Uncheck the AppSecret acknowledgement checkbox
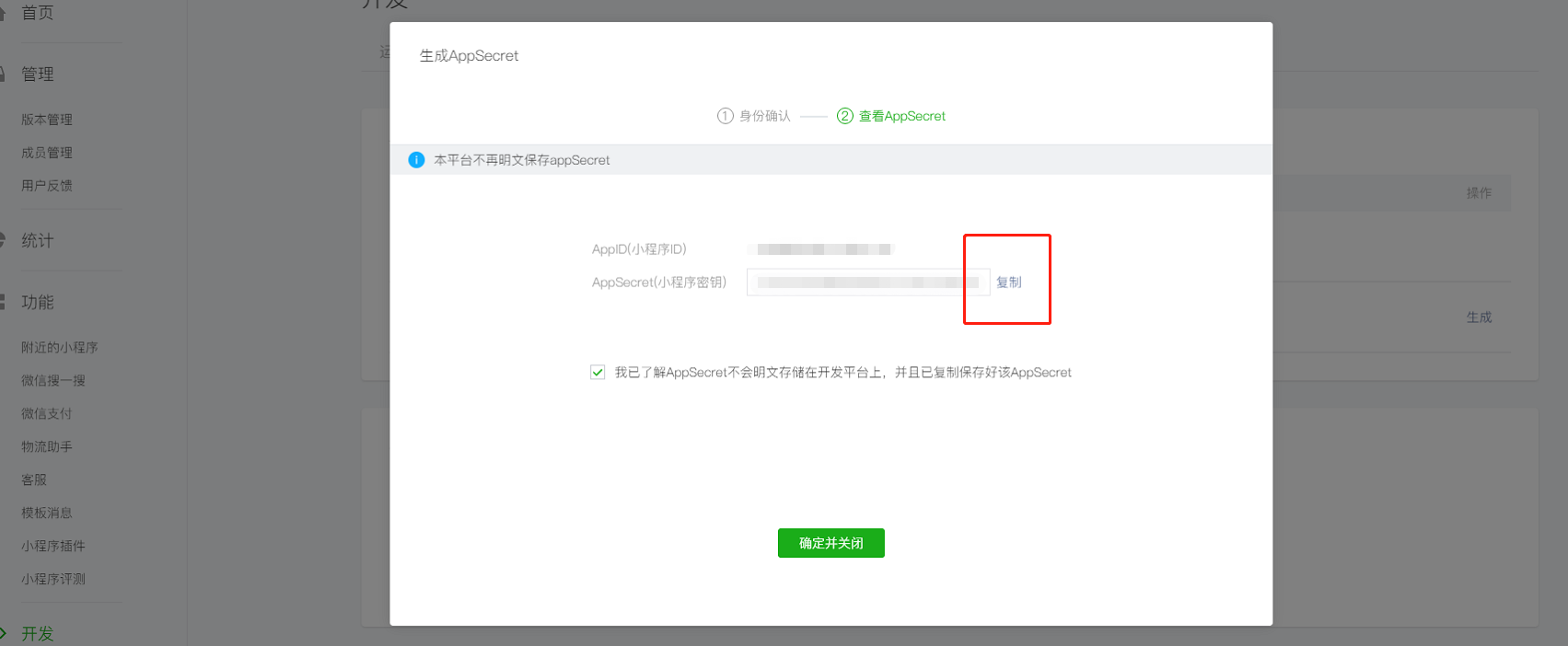The height and width of the screenshot is (646, 1568). pyautogui.click(x=598, y=373)
